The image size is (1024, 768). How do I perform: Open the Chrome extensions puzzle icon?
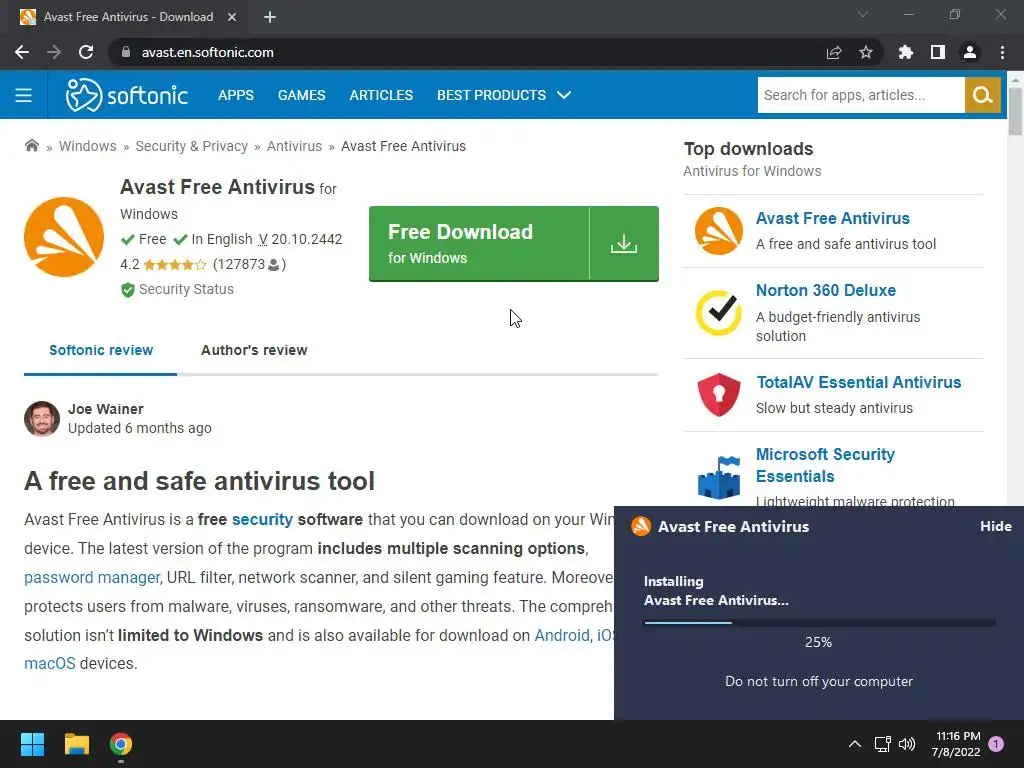tap(906, 52)
